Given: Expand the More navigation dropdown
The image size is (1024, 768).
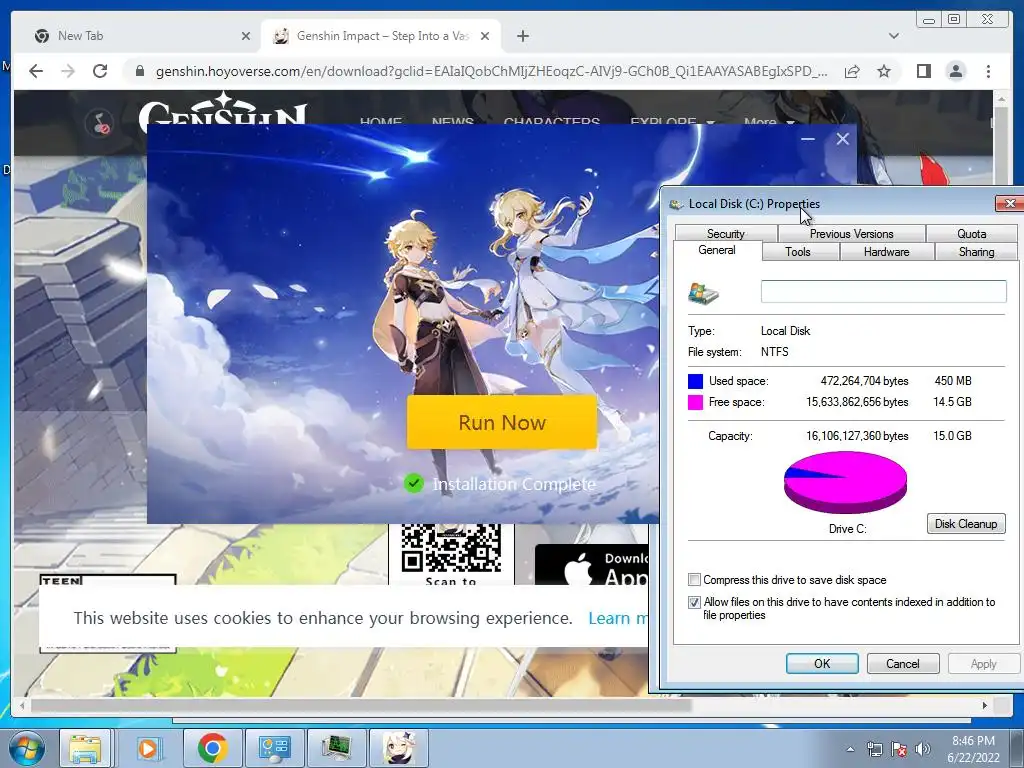Looking at the screenshot, I should 769,121.
